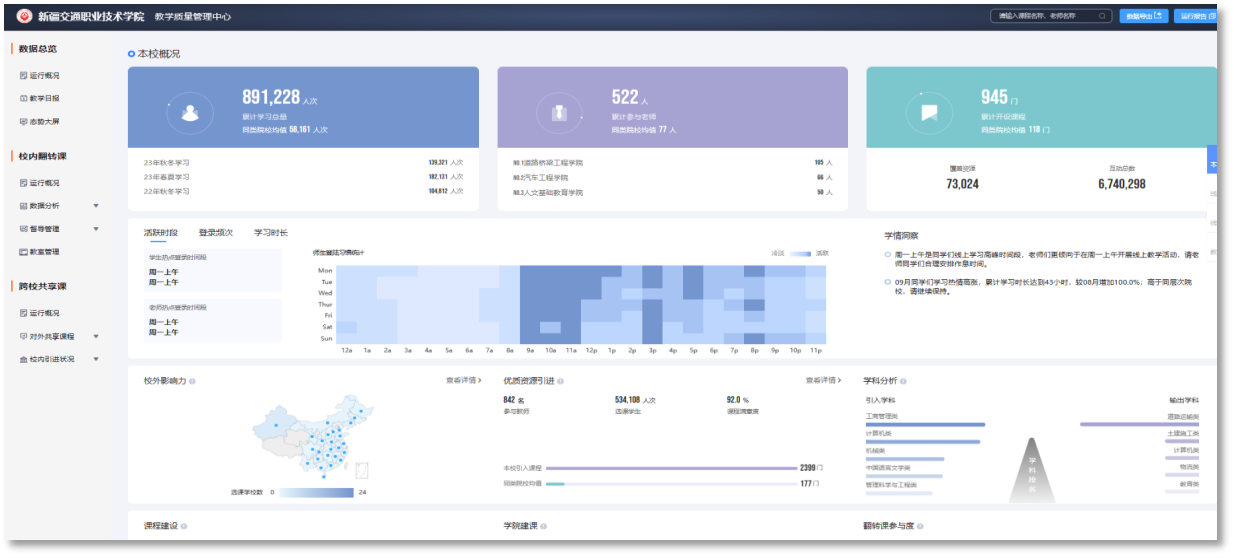
Task: Click the 23年秋冬学习 row
Action: [303, 162]
